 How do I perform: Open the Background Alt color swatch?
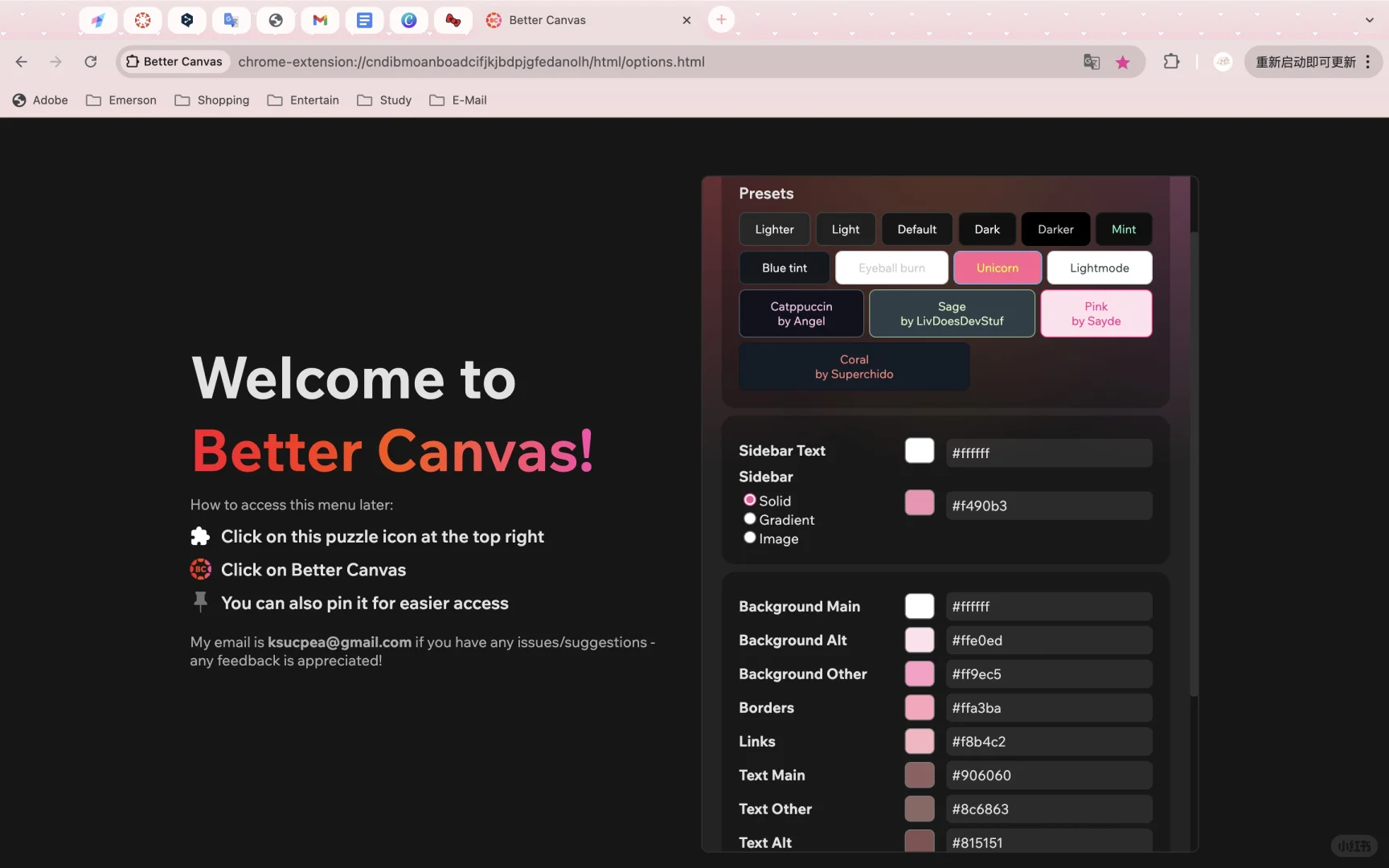[920, 640]
